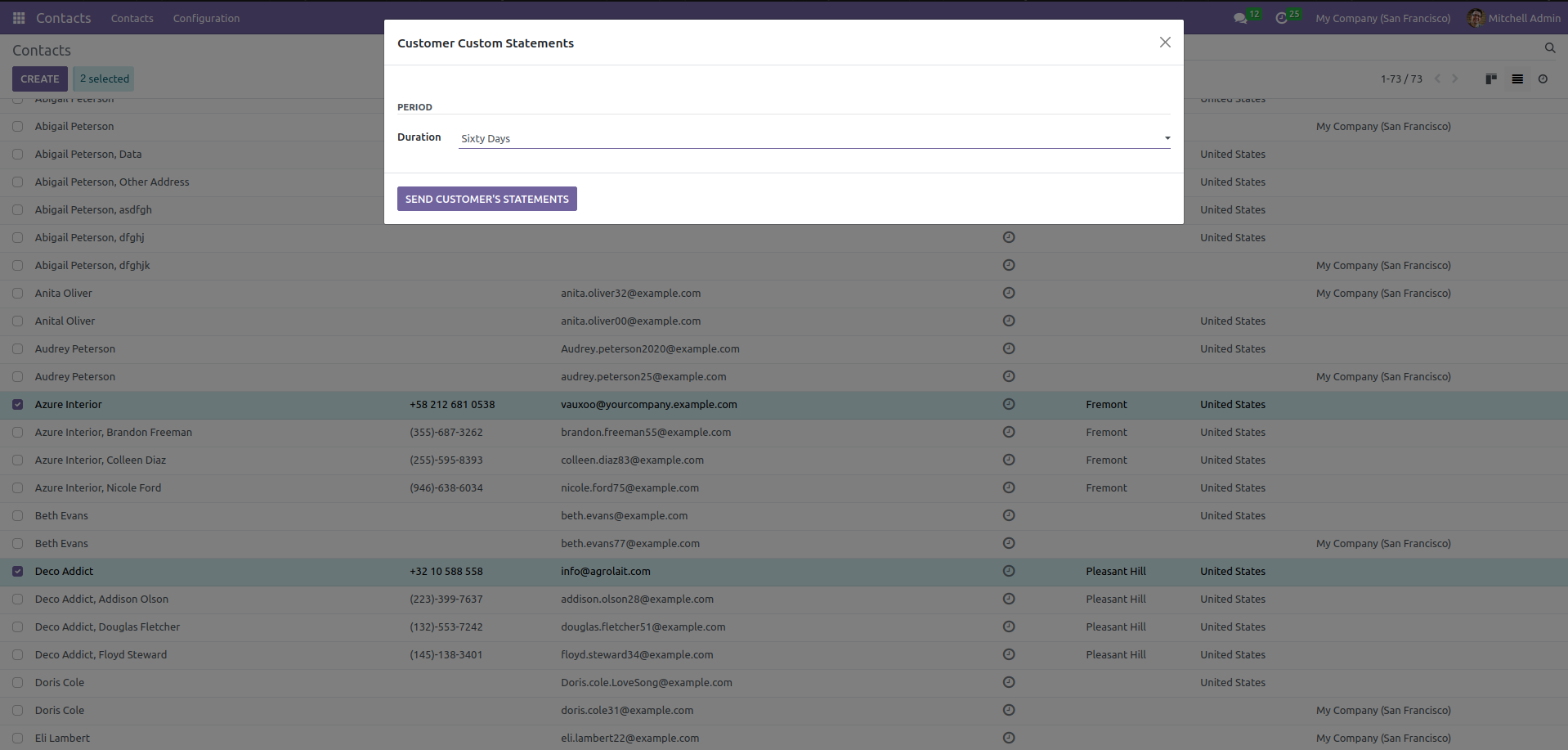Switch to activity view icon
Screen dimensions: 1568x750
(x=1543, y=79)
